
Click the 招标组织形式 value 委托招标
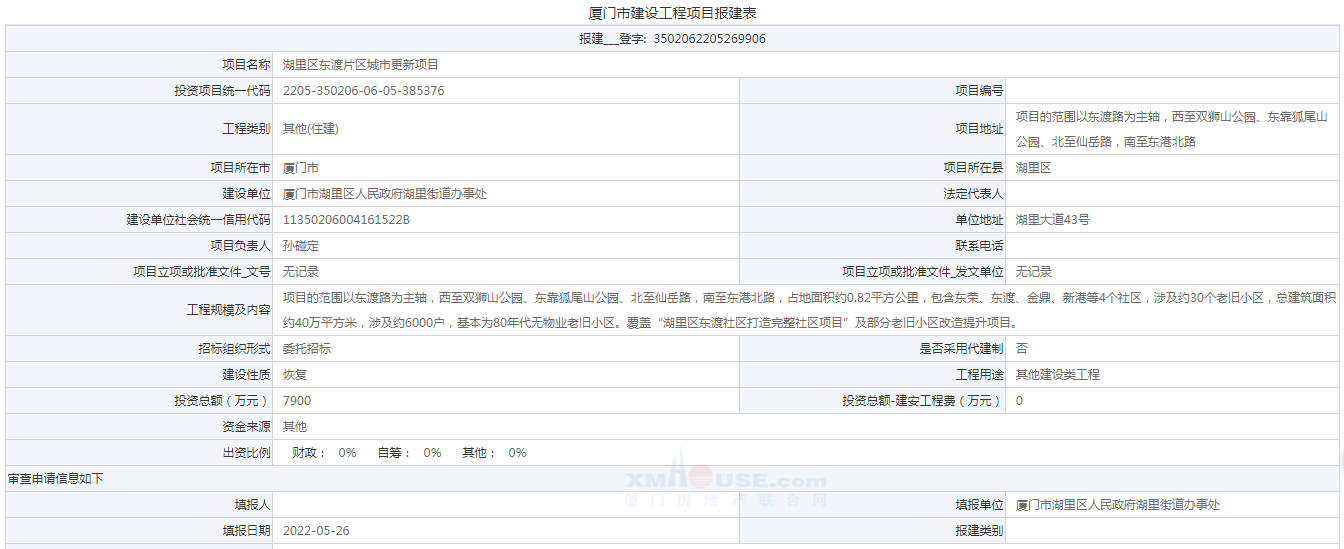(307, 349)
